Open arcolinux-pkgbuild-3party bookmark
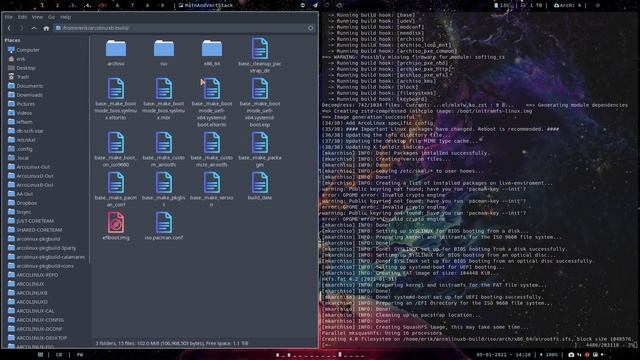The width and height of the screenshot is (640, 360). [47, 248]
